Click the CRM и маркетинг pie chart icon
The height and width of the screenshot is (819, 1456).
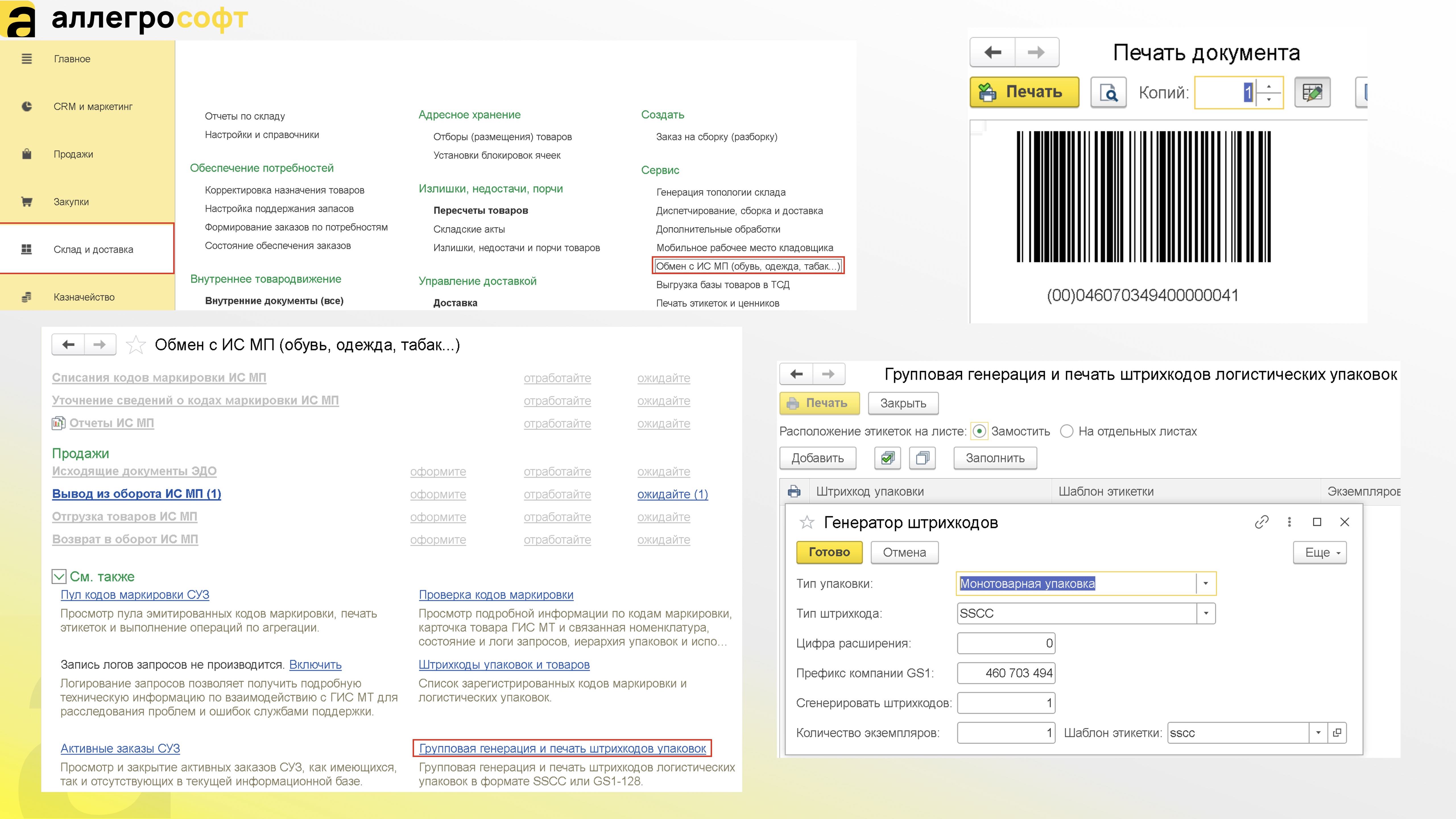[x=26, y=106]
